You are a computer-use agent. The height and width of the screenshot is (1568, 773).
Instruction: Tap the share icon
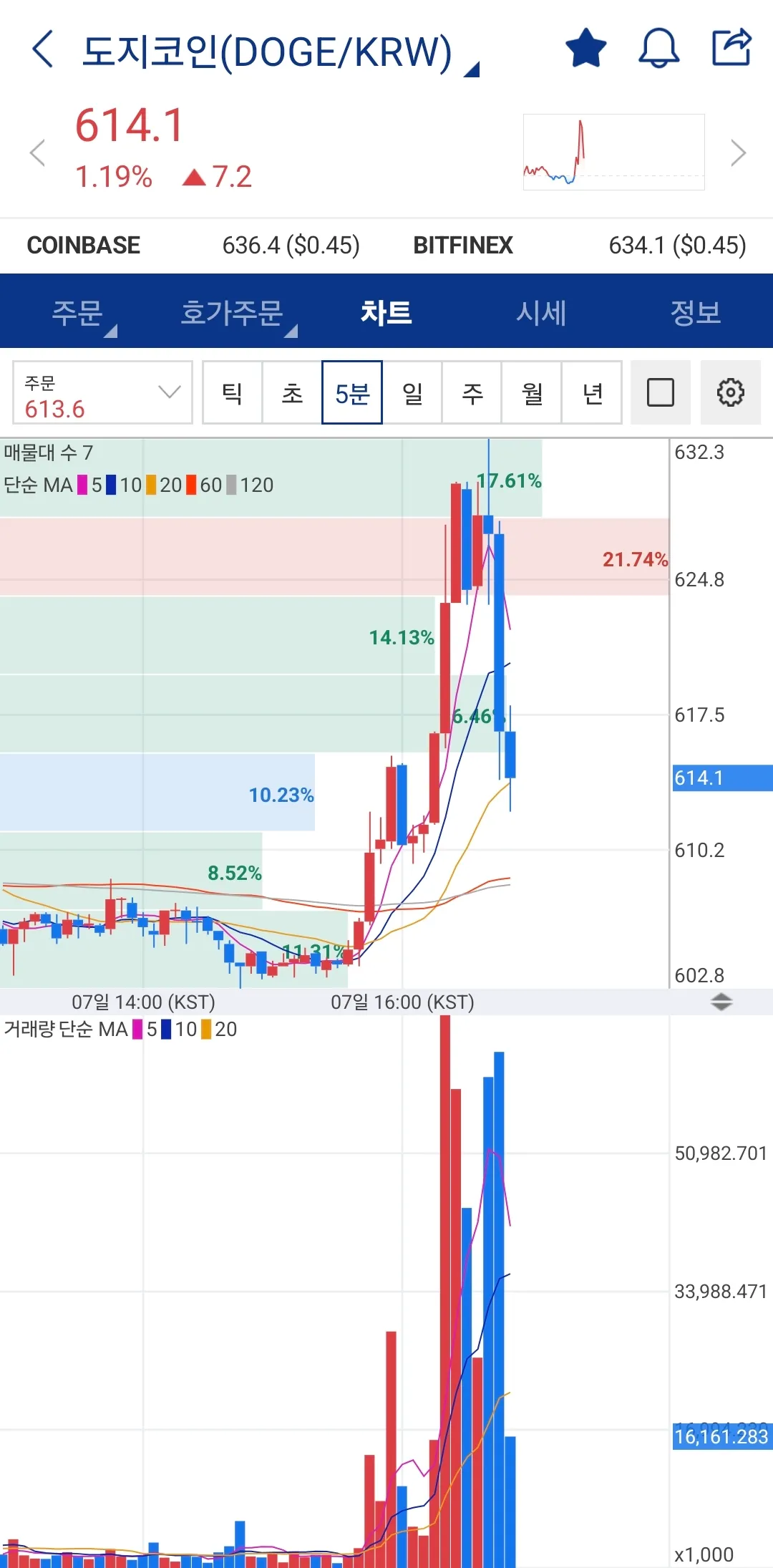[731, 47]
